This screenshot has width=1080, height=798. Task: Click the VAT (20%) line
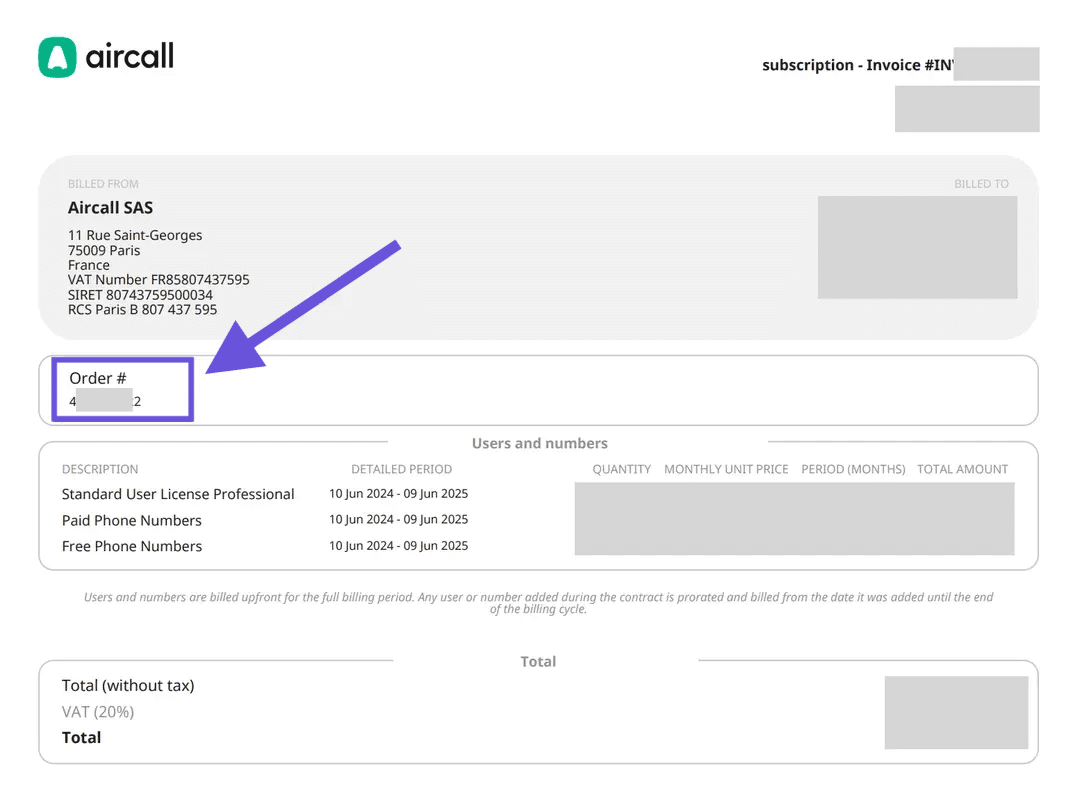98,712
